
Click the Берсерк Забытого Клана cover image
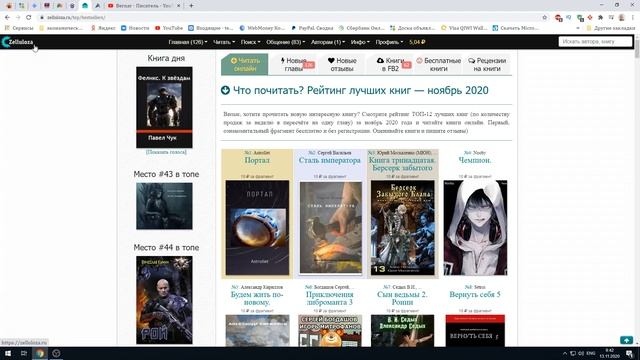(x=403, y=228)
